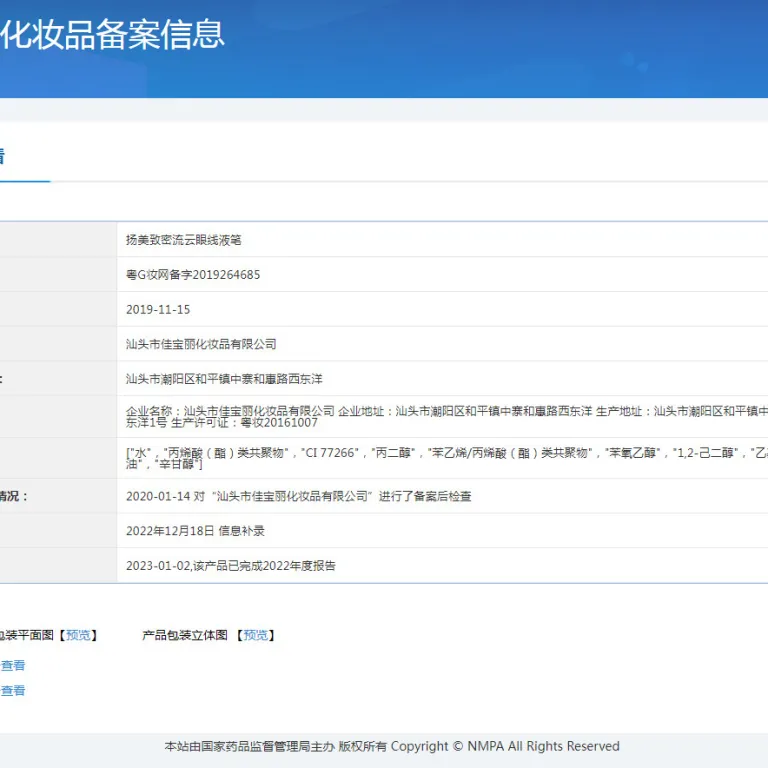The image size is (768, 768).
Task: Select address 汕头市潮阳区和平镇中寨和惠路西东洋 cell
Action: [x=442, y=379]
